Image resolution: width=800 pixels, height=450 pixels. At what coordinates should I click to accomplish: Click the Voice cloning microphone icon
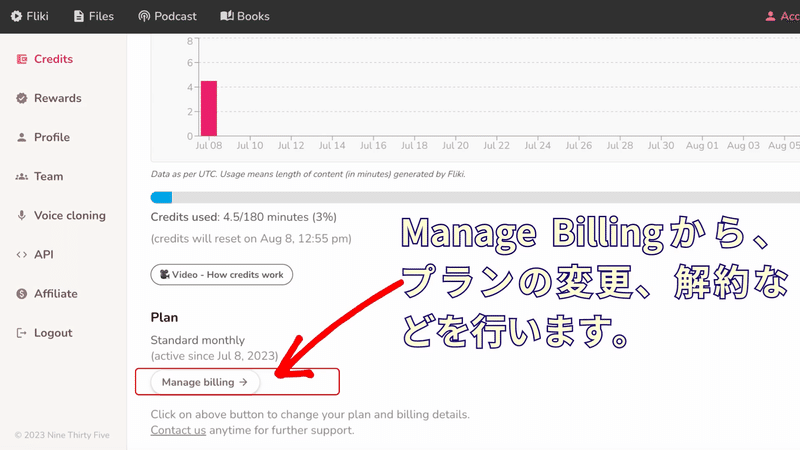(x=21, y=215)
